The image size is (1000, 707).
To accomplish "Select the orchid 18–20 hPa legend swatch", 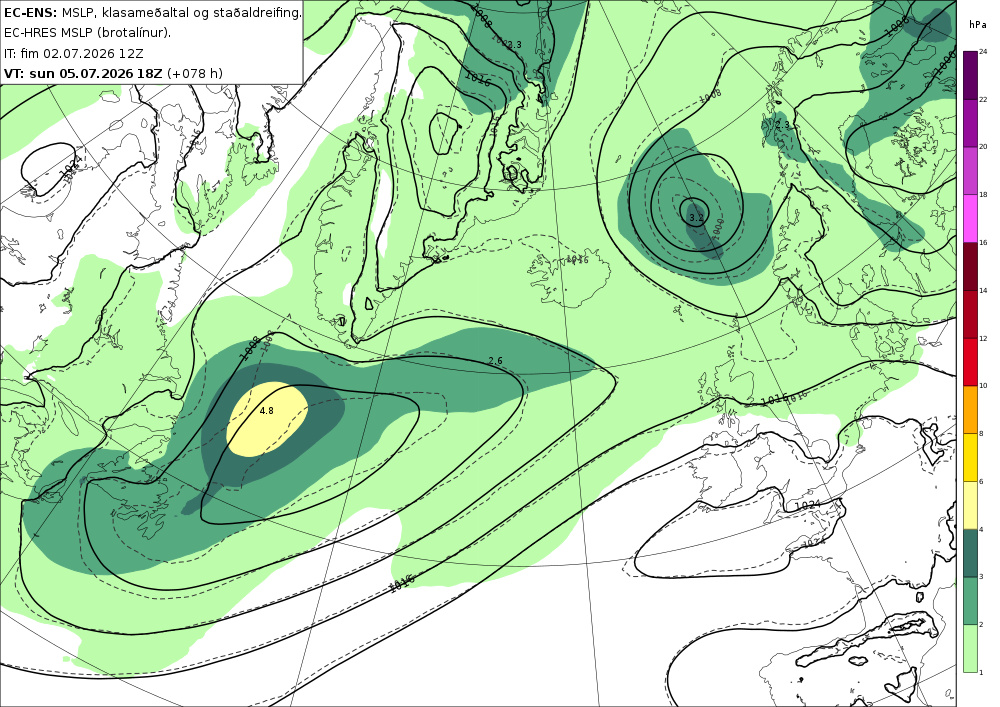I will pyautogui.click(x=970, y=170).
